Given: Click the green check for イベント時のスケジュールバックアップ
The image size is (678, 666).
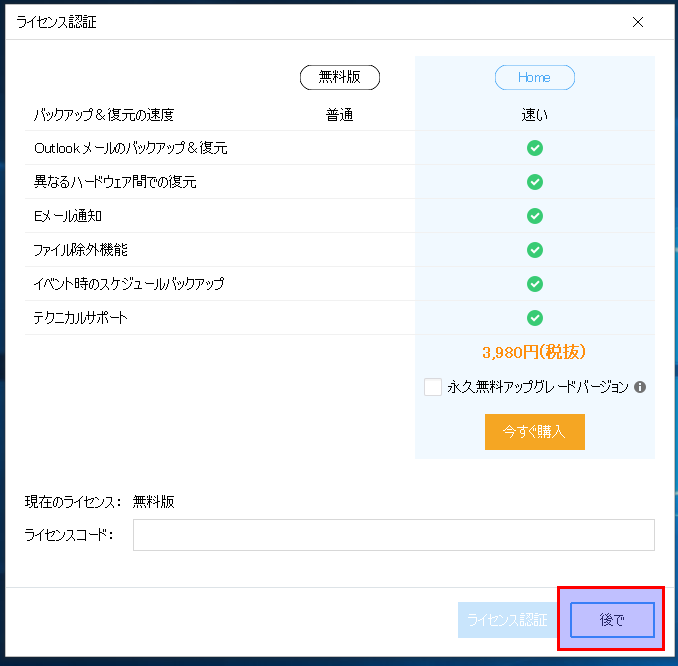Looking at the screenshot, I should (x=535, y=284).
